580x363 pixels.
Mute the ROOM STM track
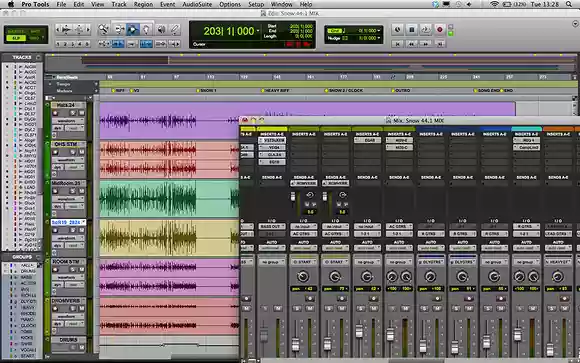pyautogui.click(x=81, y=269)
